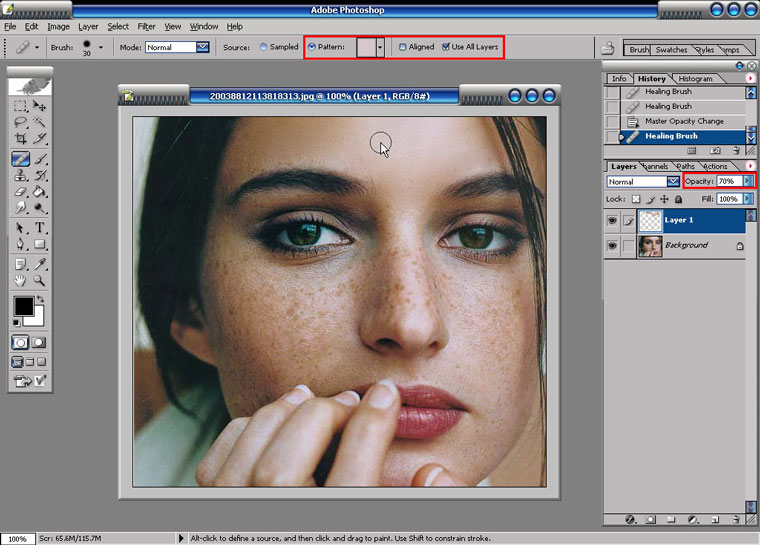Choose the Lasso tool

click(20, 122)
